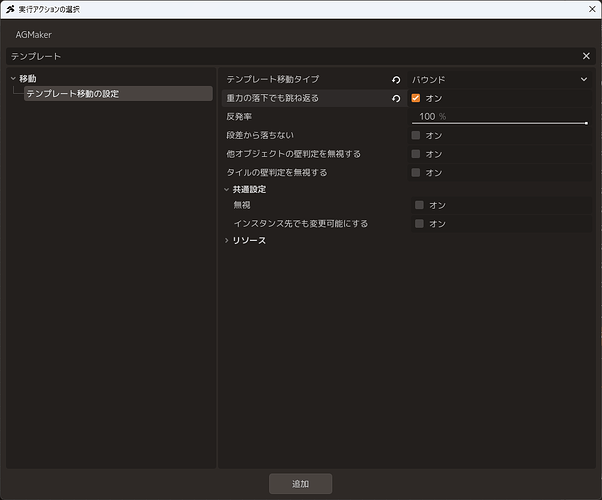The image size is (602, 500).
Task: Select テンプレート移動の設定 tree item
Action: click(118, 94)
